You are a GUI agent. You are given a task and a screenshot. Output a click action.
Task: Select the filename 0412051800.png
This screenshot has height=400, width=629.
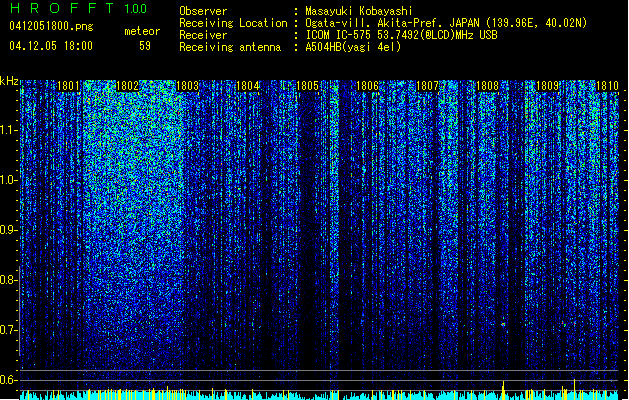(x=51, y=26)
